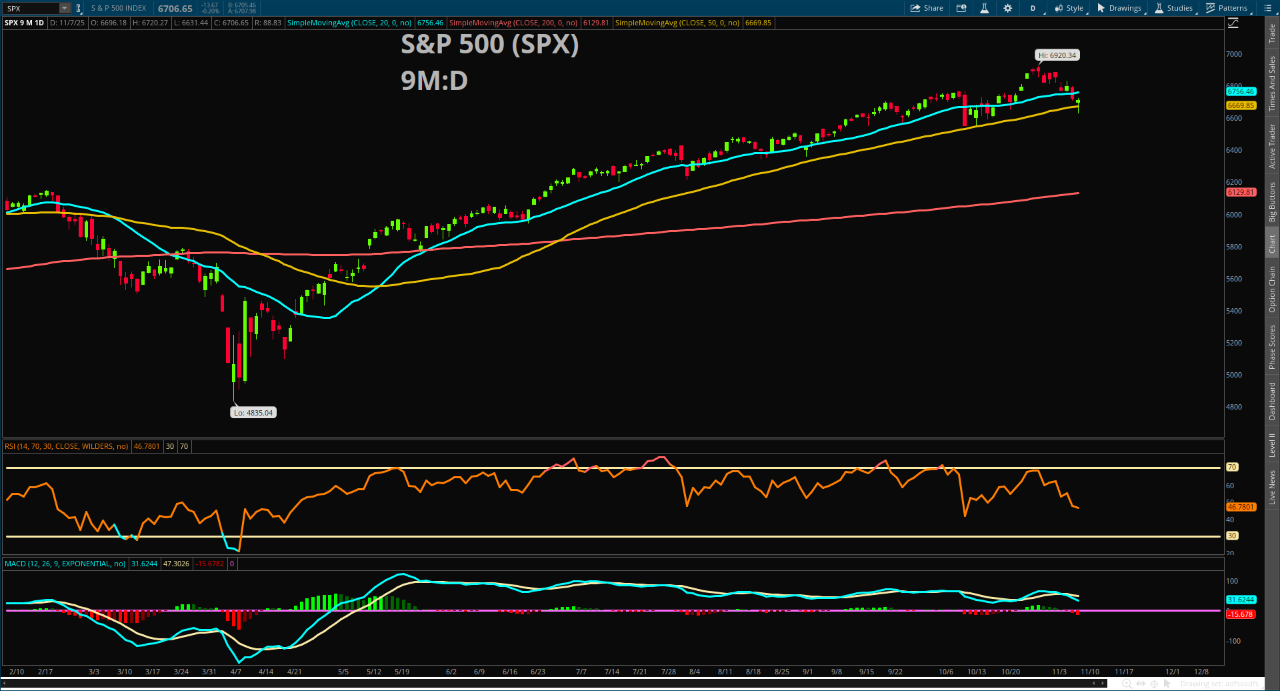Select the pointer cursor tool in bottom bar
Screen dimensions: 1280x691
1166,684
